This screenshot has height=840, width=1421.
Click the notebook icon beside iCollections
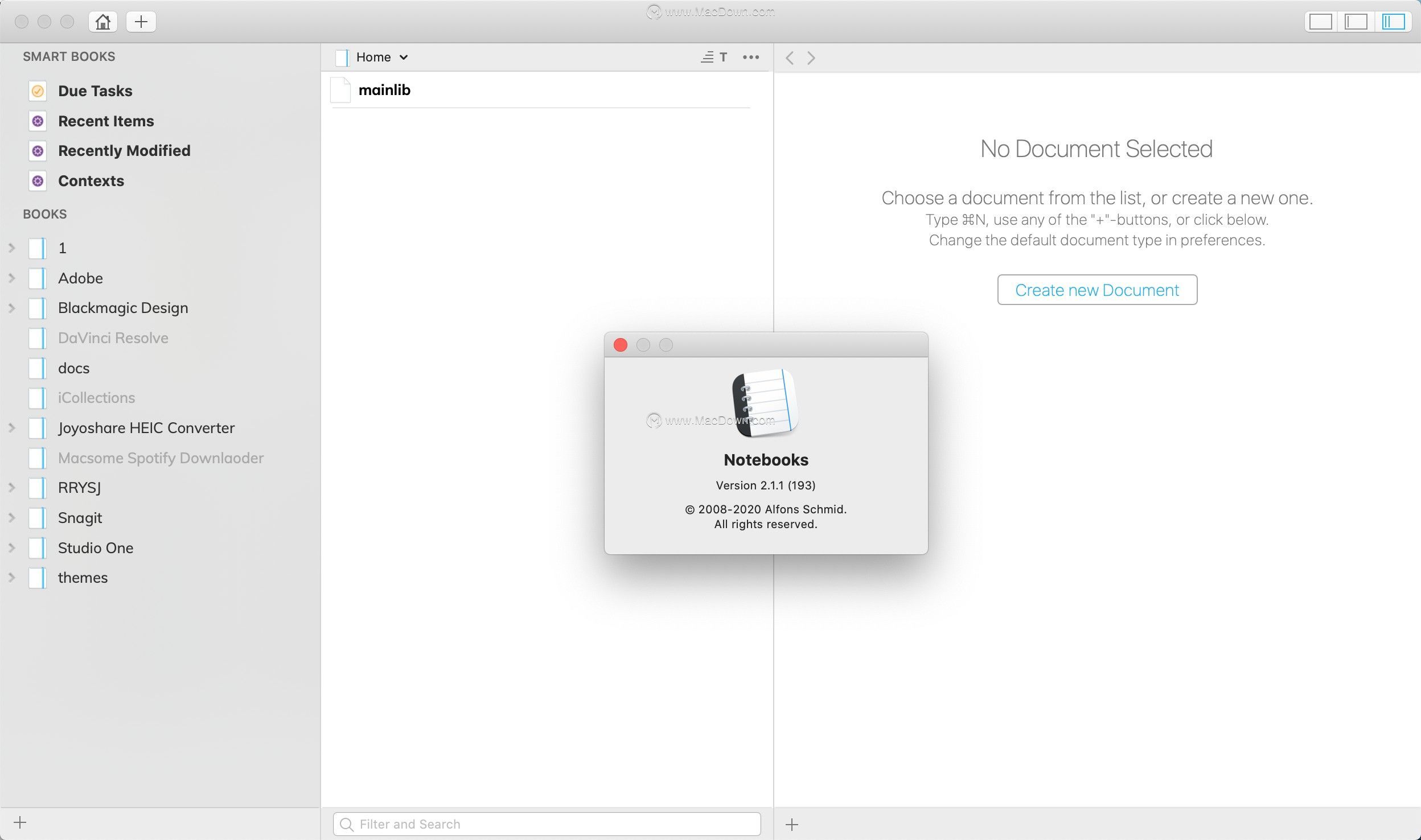pyautogui.click(x=38, y=398)
